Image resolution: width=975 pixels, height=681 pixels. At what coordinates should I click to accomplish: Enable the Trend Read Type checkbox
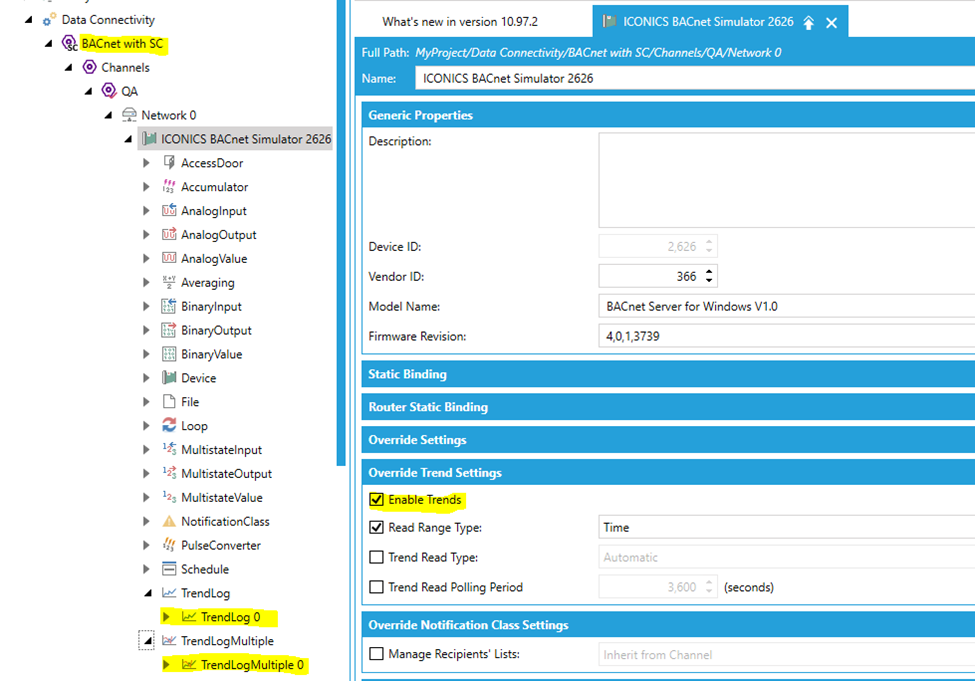point(376,558)
